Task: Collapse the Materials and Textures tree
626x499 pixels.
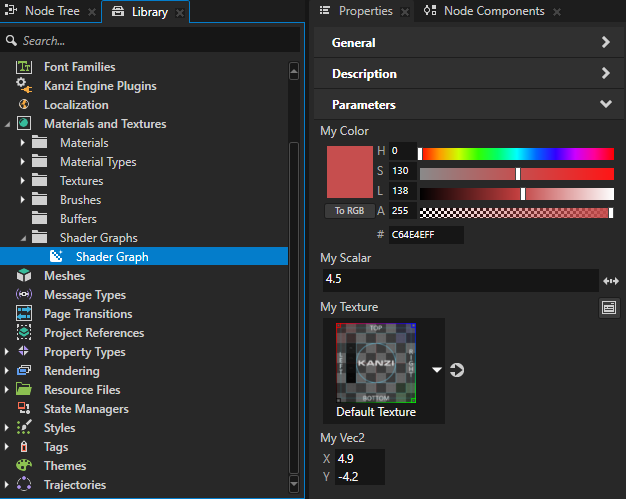Action: click(x=7, y=124)
